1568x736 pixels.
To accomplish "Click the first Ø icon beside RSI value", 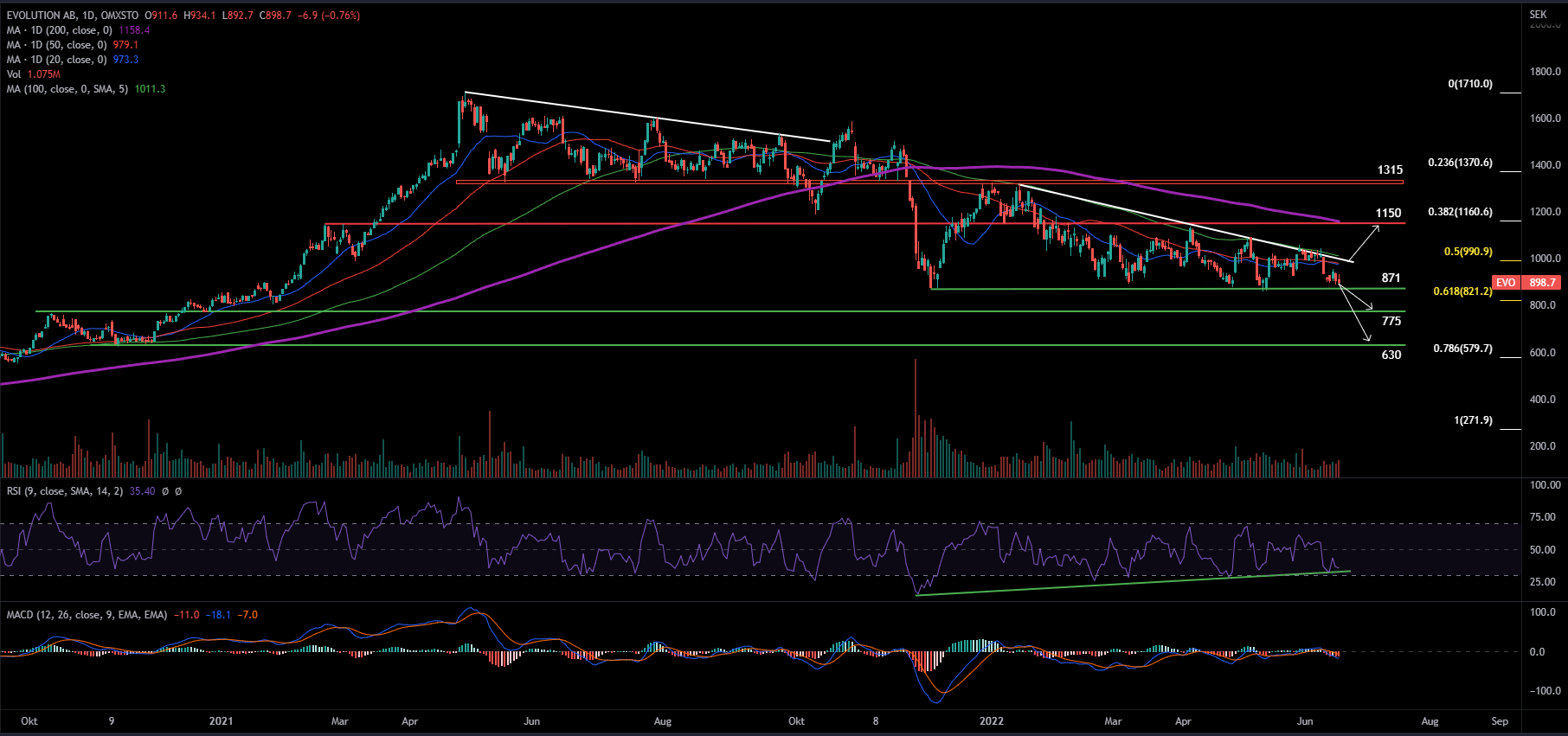I will point(166,491).
